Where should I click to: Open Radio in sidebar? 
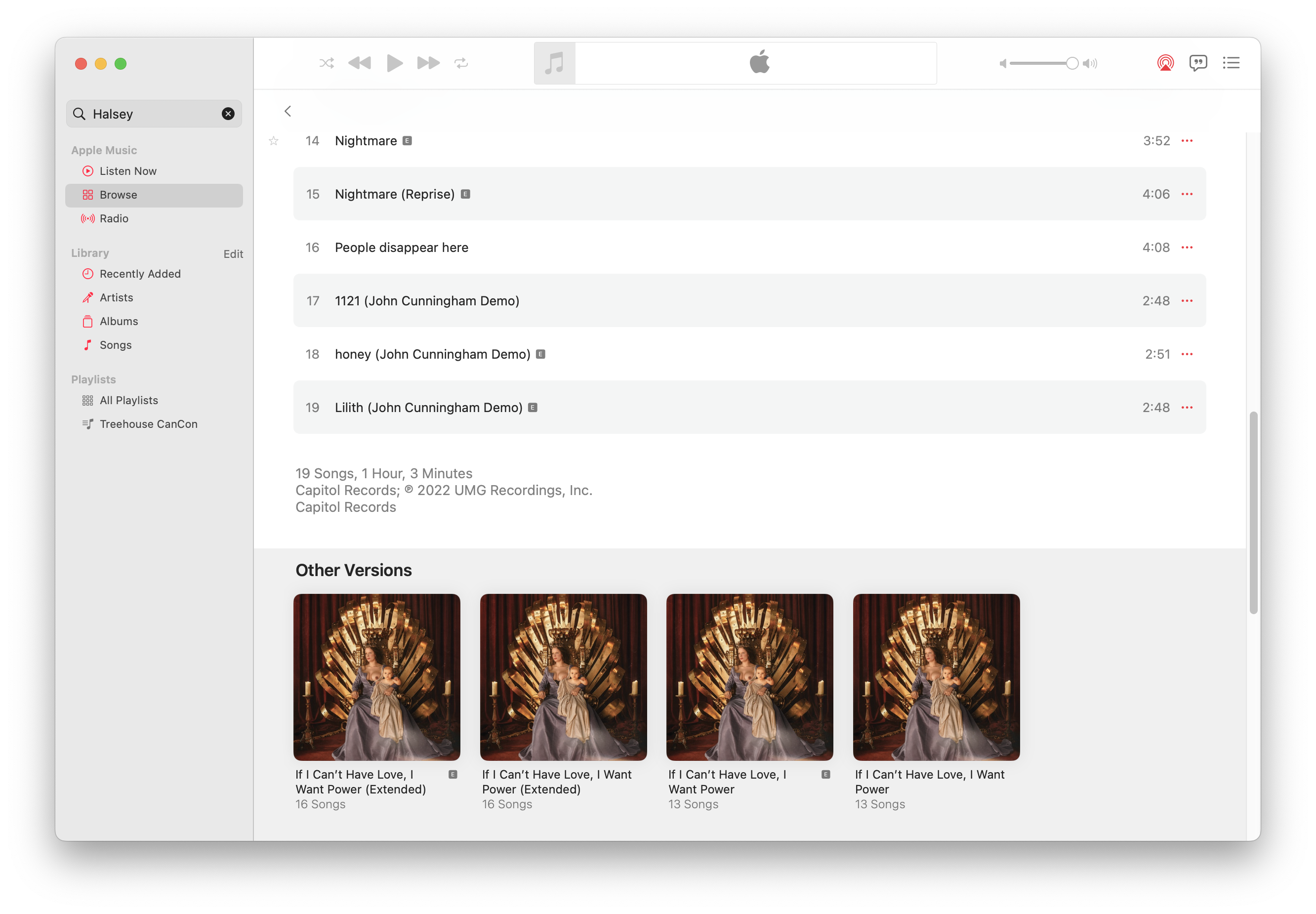point(154,219)
